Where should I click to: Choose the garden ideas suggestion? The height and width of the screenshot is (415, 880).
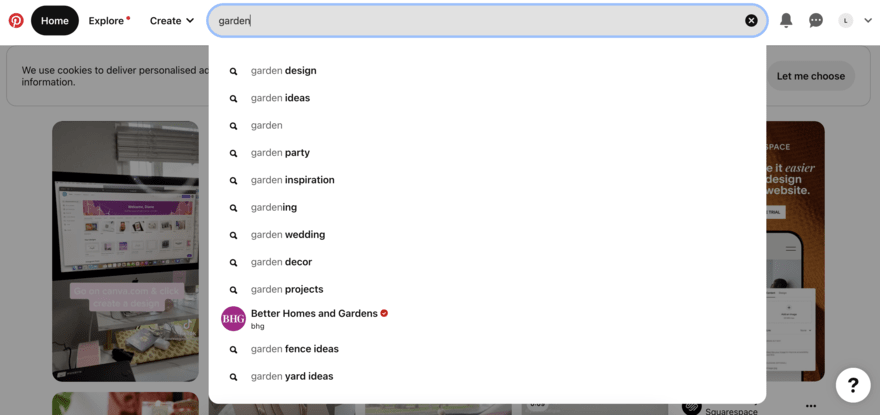tap(280, 98)
